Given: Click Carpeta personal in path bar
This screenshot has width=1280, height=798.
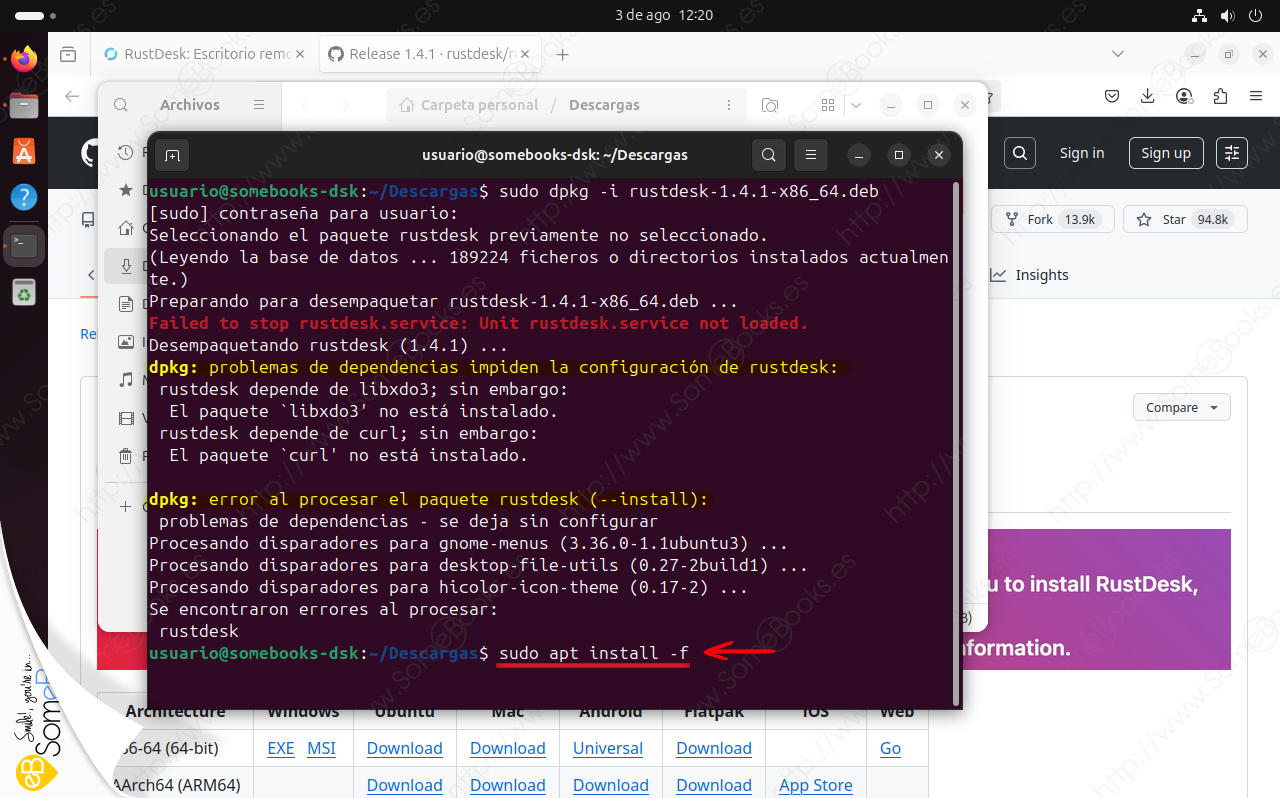Looking at the screenshot, I should 468,105.
